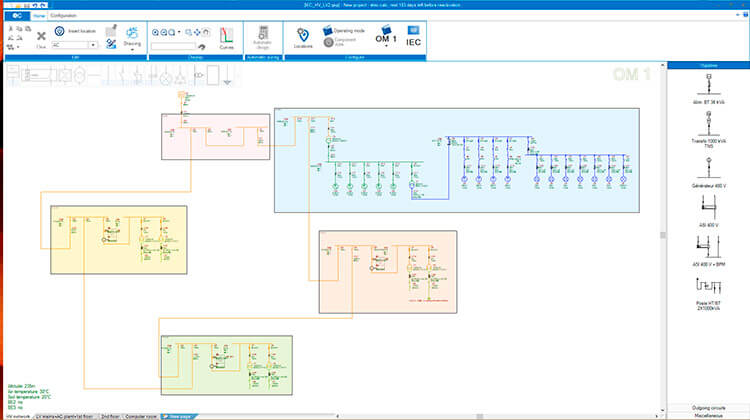750x420 pixels.
Task: Click the refresh arrow next to search field
Action: (x=202, y=47)
